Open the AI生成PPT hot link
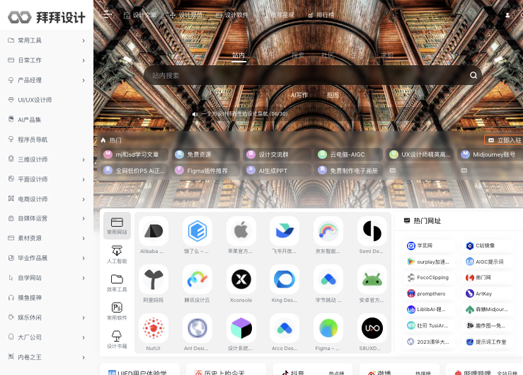Screen dimensions: 523x375 tap(277, 170)
